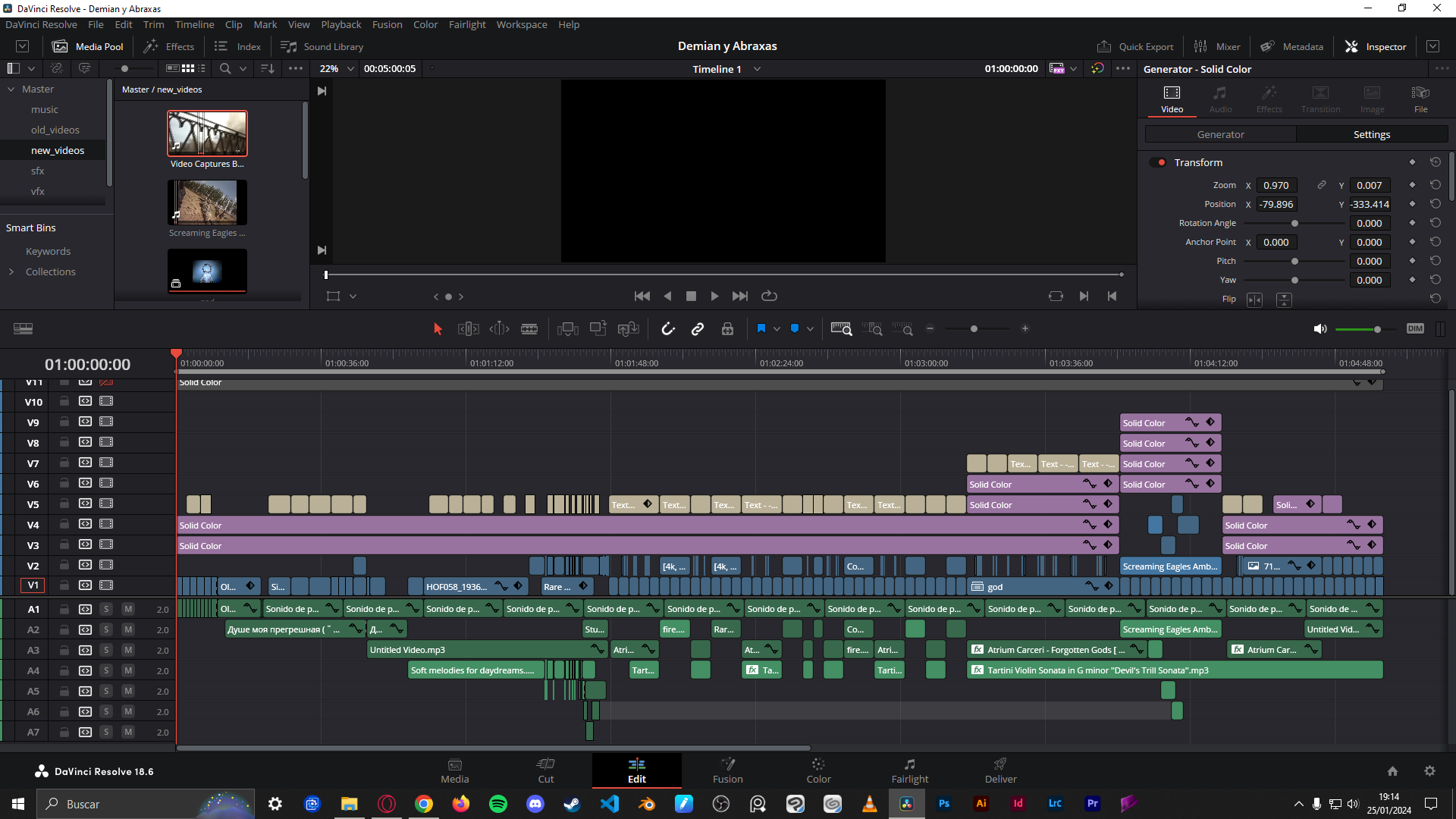
Task: Open the viewer zoom percentage dropdown
Action: 350,69
